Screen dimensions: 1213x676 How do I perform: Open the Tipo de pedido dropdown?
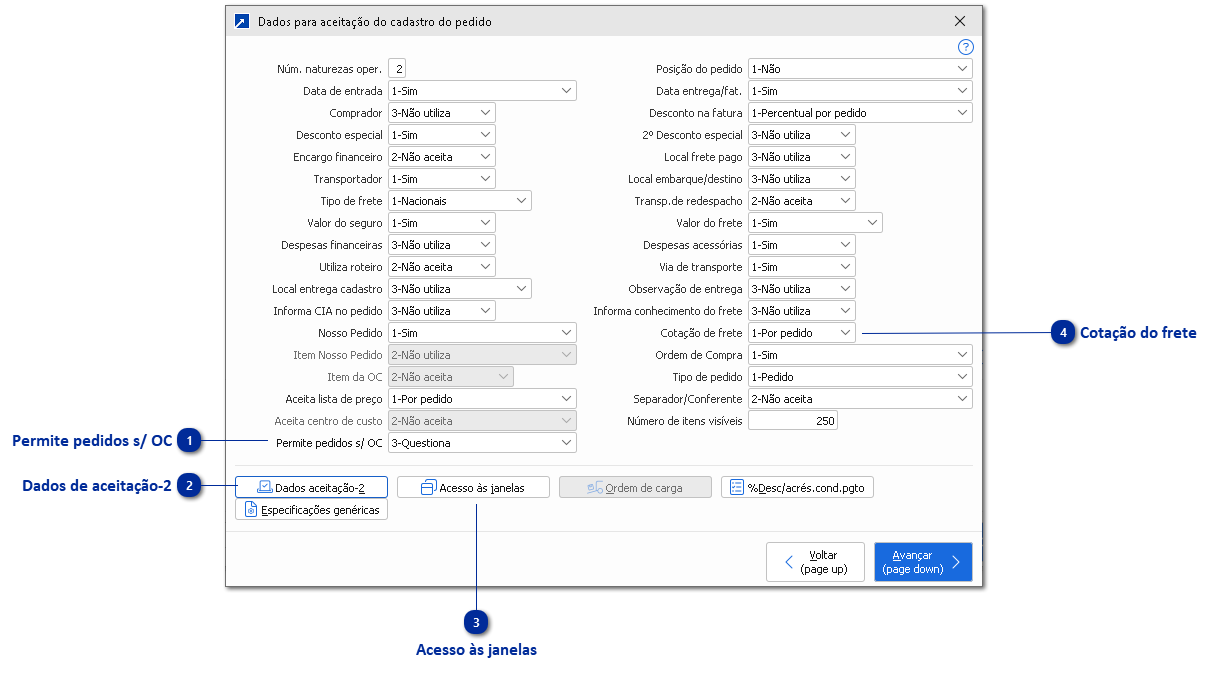(x=962, y=377)
